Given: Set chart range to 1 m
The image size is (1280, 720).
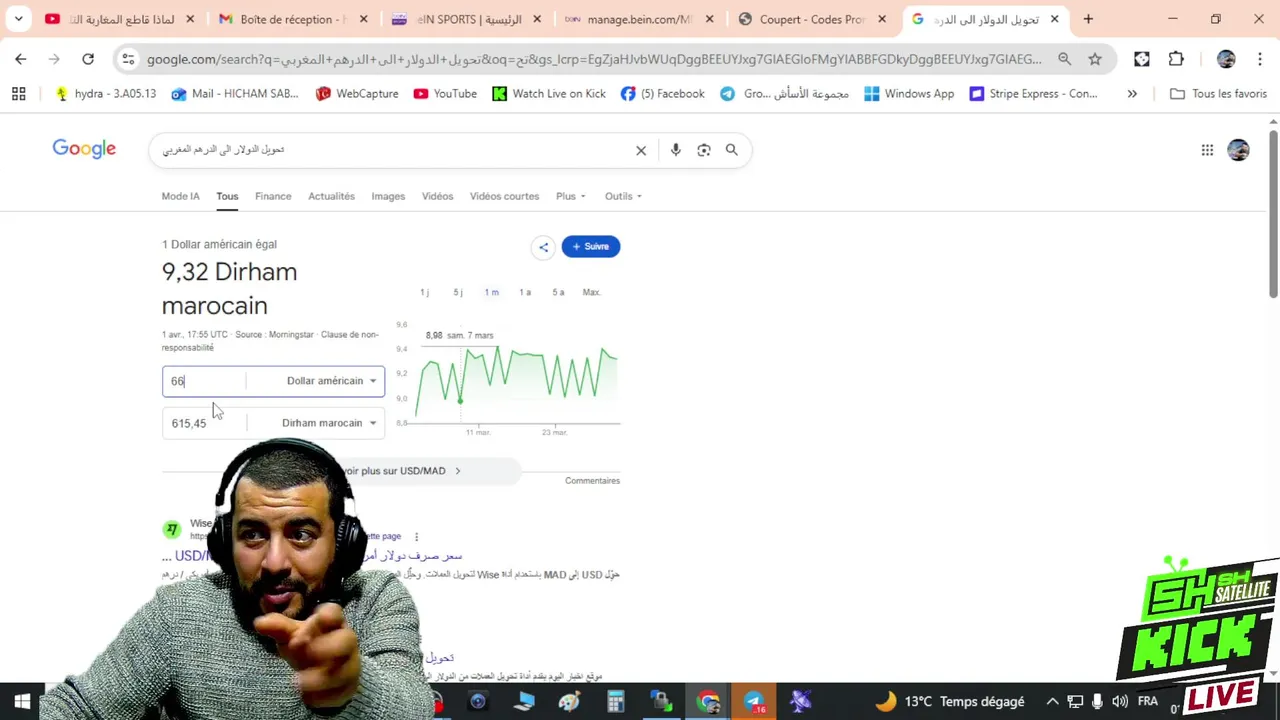Looking at the screenshot, I should 491,292.
